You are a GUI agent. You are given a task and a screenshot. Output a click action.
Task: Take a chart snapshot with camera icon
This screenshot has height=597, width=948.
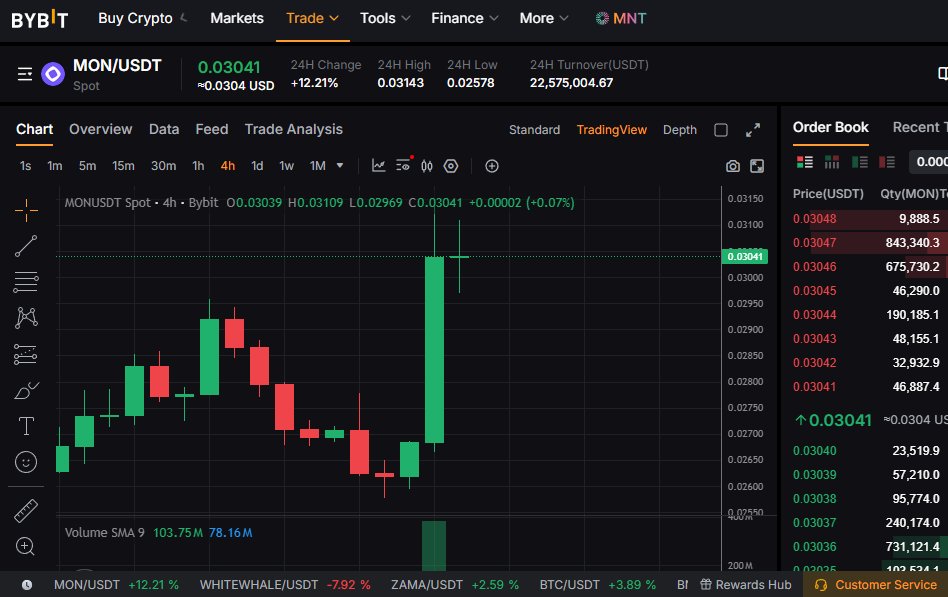point(733,166)
